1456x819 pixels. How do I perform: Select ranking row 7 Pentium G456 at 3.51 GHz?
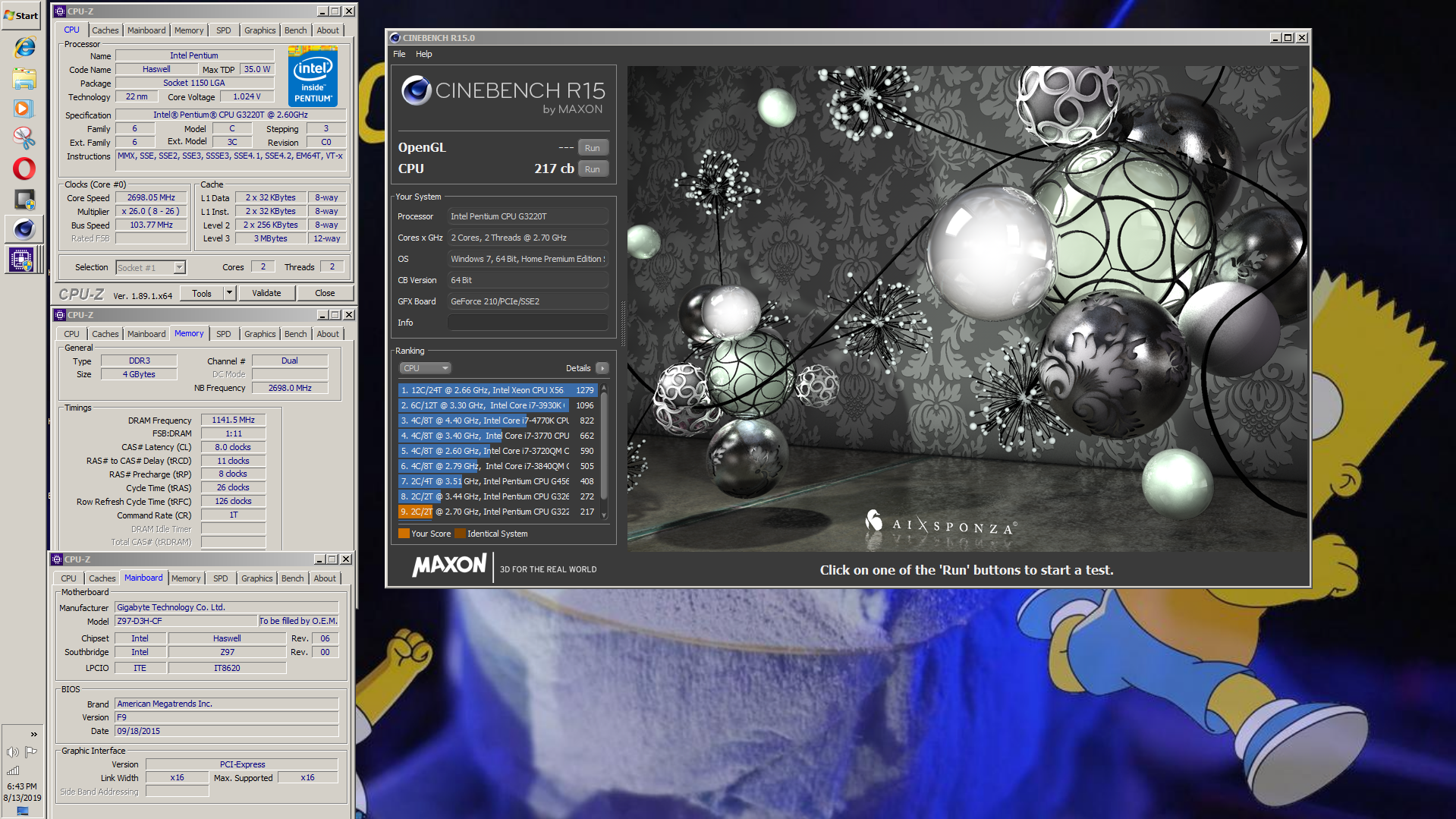coord(498,481)
